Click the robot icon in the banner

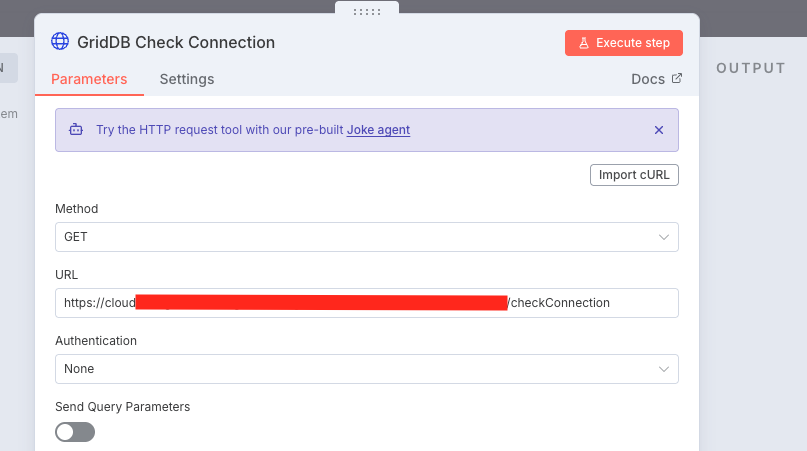coord(76,130)
